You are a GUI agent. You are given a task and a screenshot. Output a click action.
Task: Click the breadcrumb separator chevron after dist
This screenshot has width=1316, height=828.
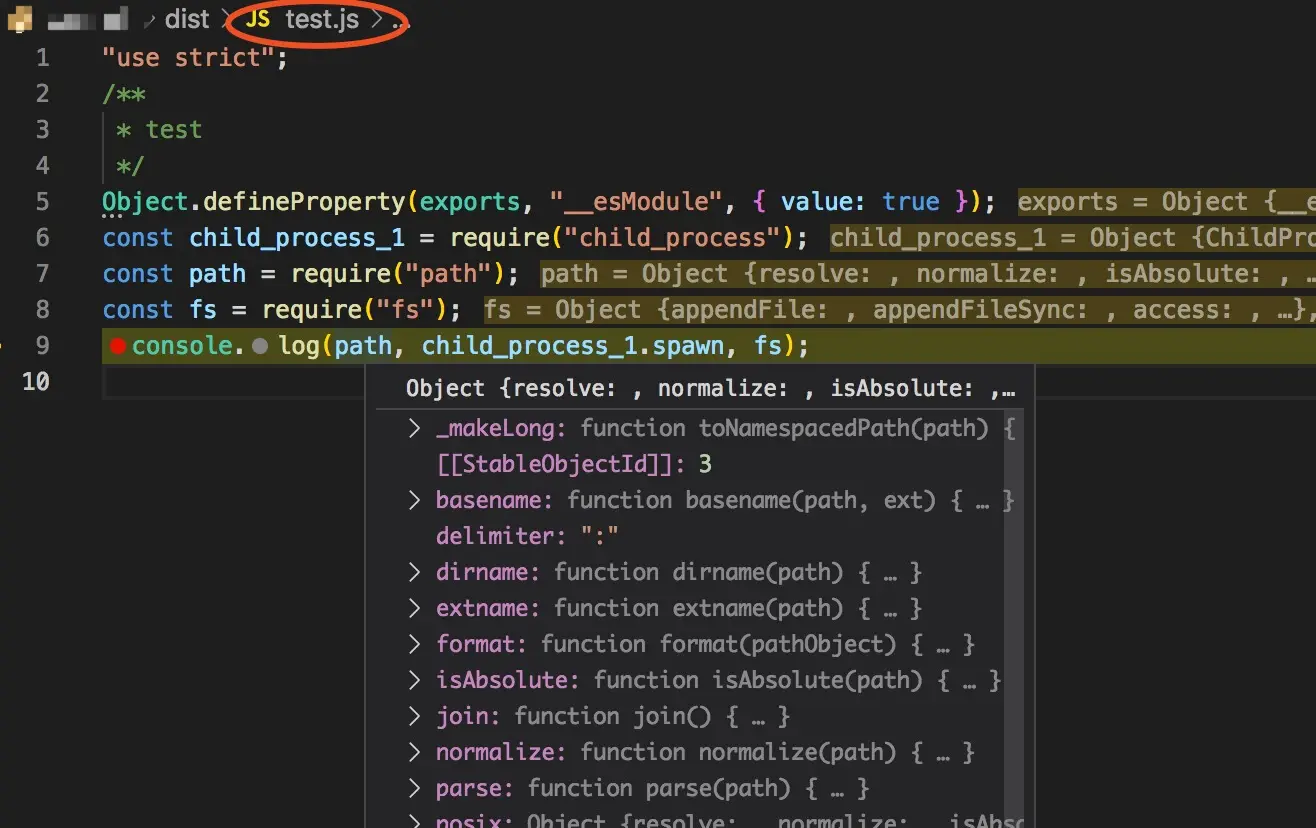[224, 18]
